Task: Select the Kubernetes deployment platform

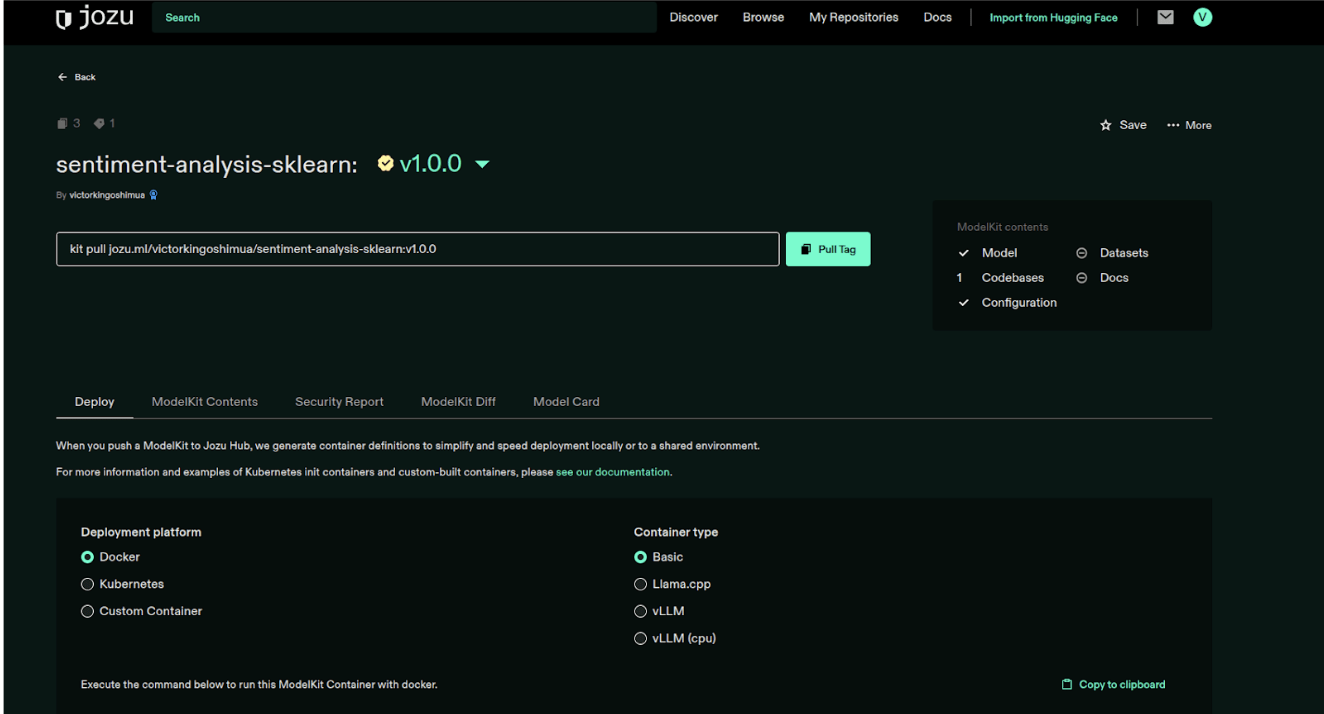Action: pos(87,584)
